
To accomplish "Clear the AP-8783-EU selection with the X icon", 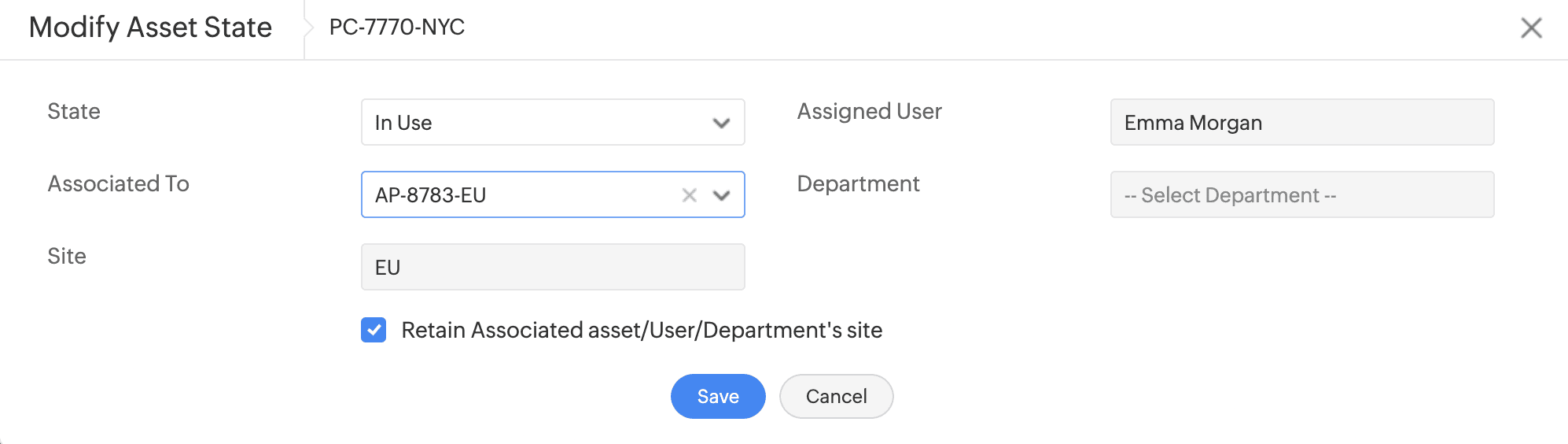I will coord(689,195).
